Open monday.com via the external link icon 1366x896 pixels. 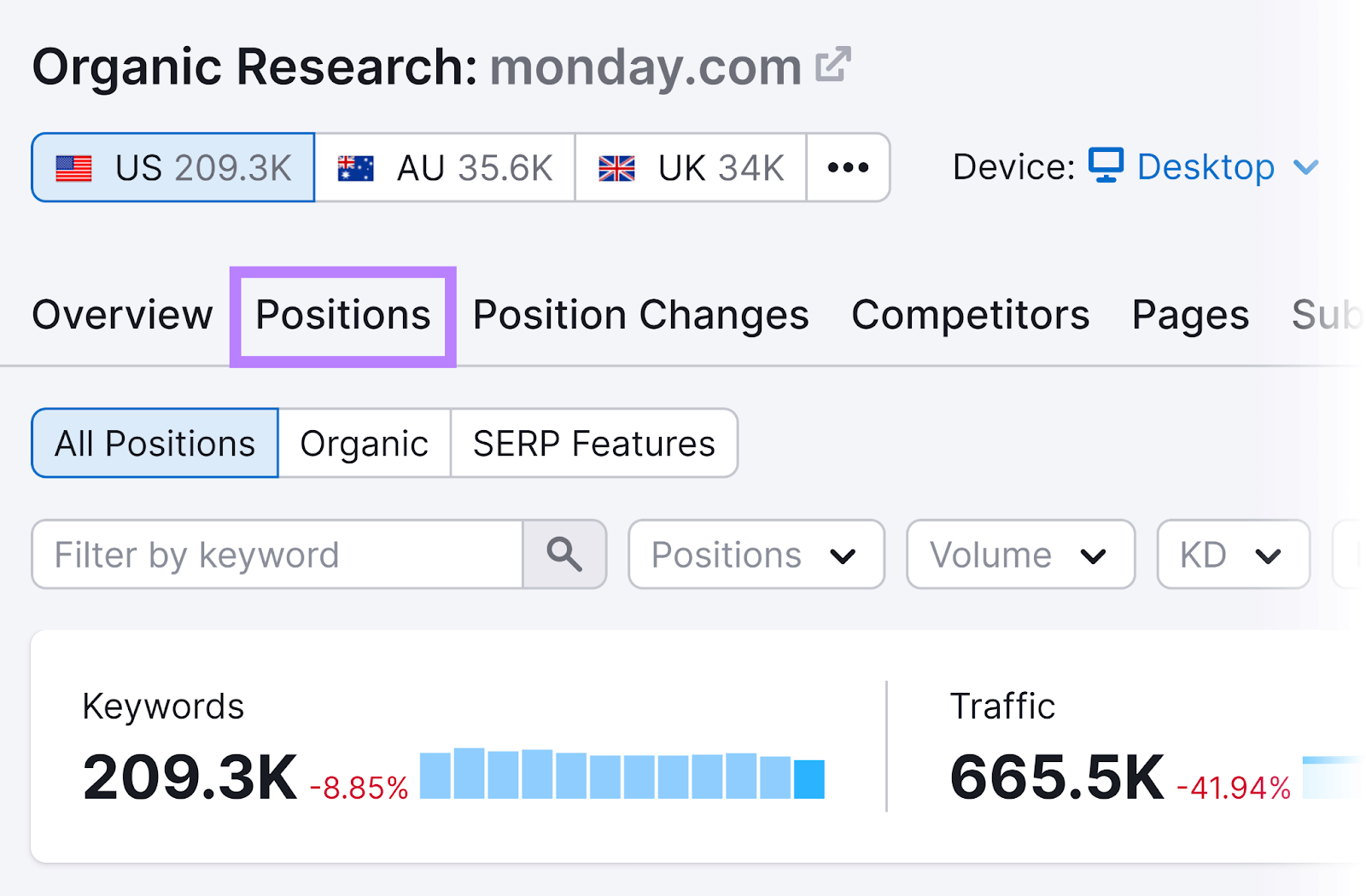tap(834, 62)
